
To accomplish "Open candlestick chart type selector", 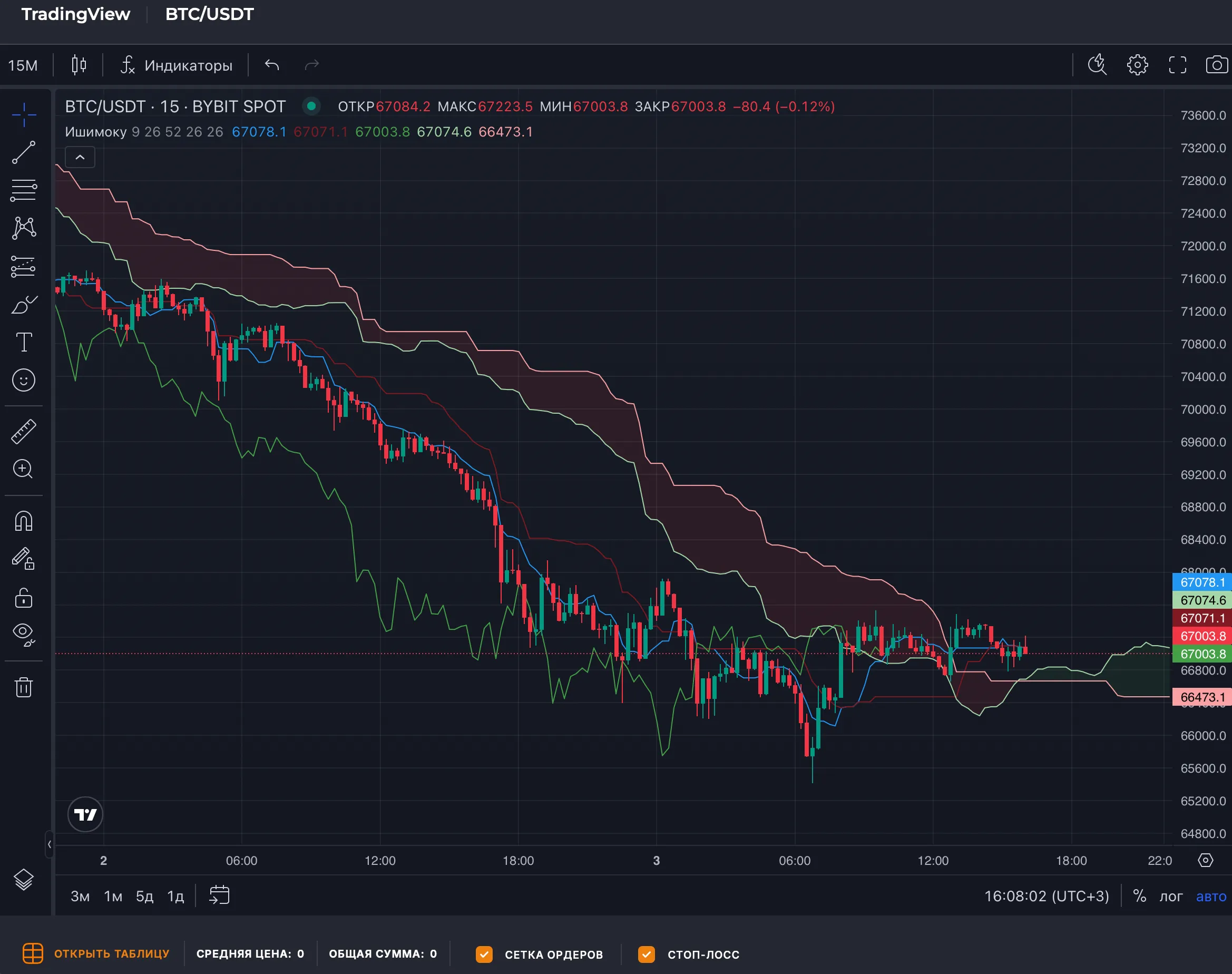I will pos(79,65).
